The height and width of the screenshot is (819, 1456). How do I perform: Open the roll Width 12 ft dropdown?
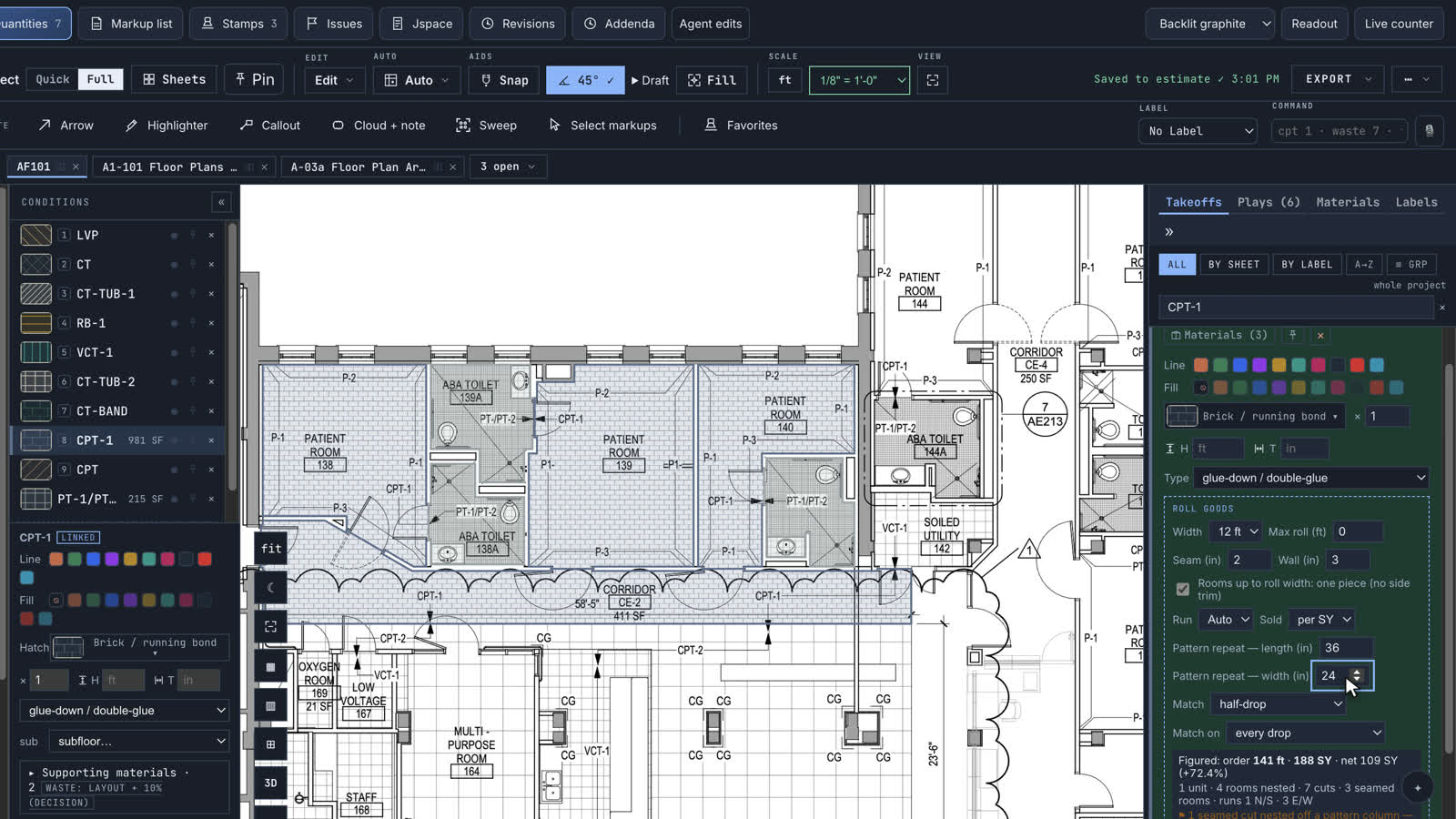point(1237,531)
